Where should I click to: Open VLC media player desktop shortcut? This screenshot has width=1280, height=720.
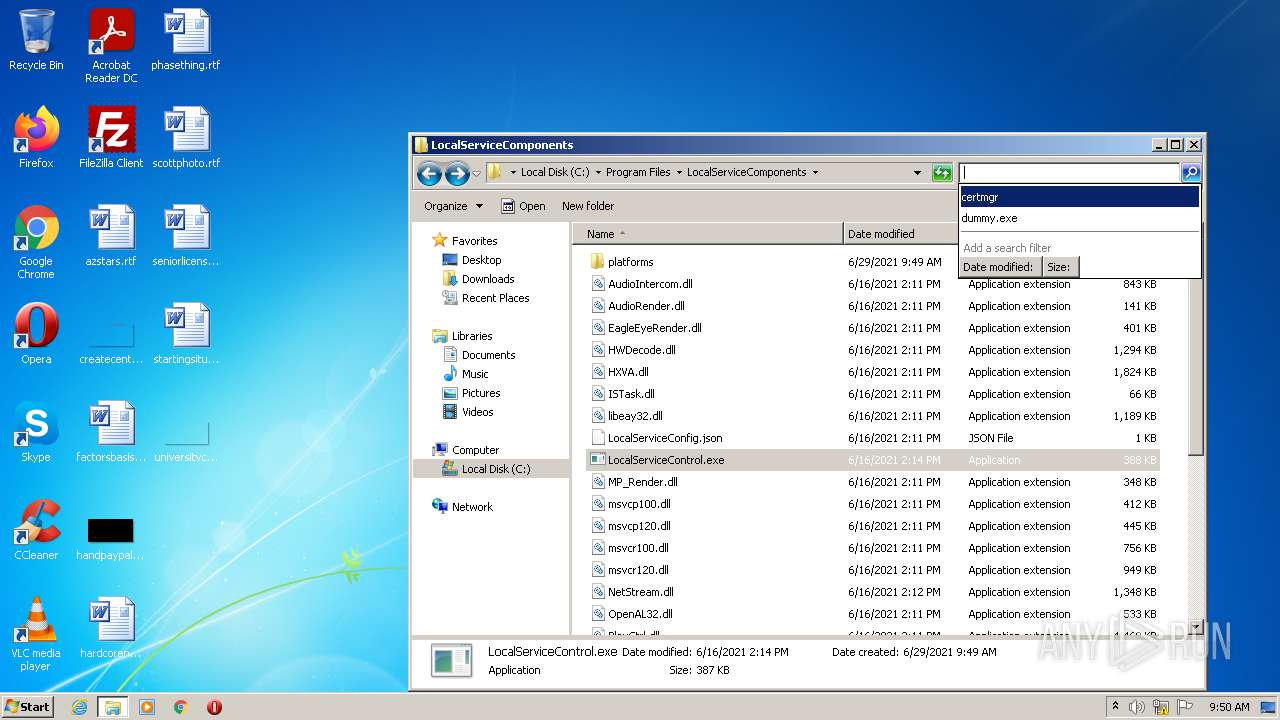(x=36, y=634)
